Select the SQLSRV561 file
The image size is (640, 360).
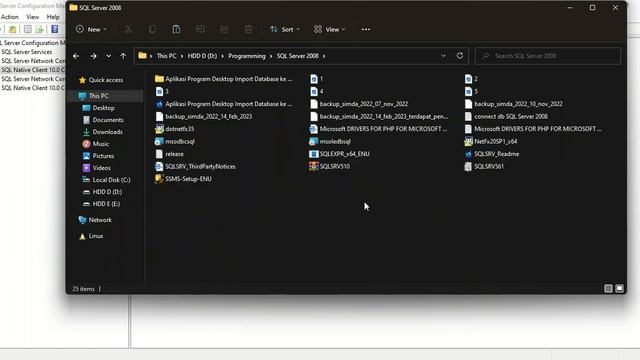click(484, 167)
